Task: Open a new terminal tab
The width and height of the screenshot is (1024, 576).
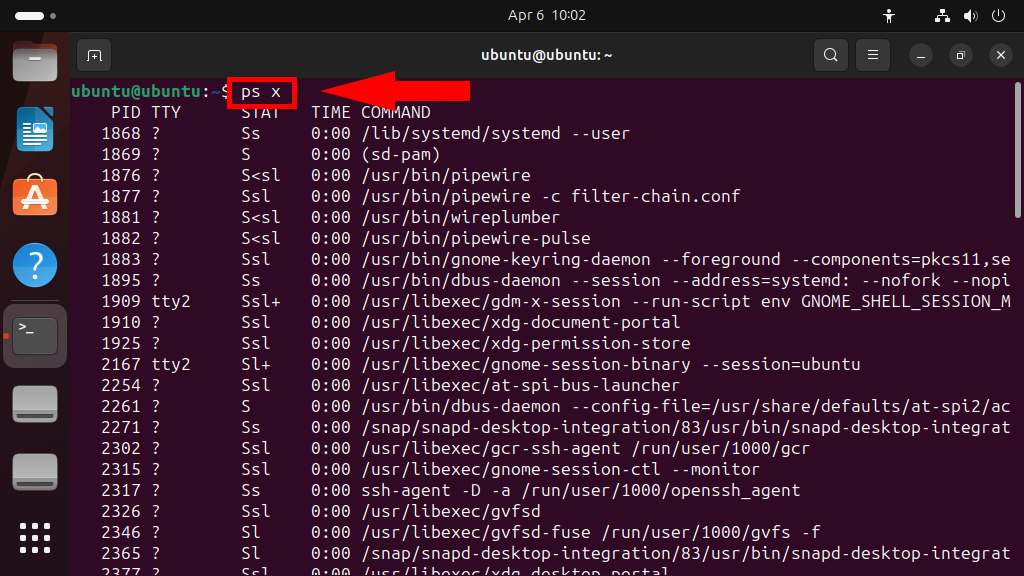Action: (x=94, y=55)
